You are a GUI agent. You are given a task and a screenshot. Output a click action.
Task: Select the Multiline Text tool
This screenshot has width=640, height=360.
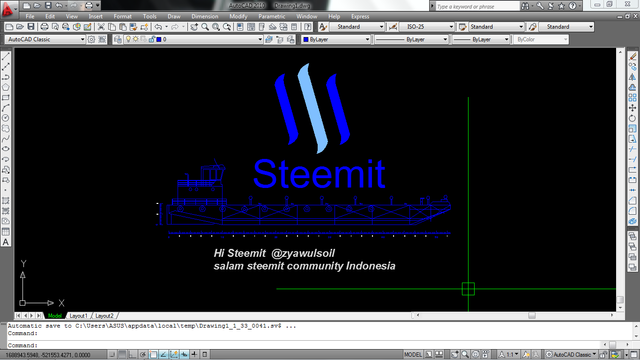pyautogui.click(x=6, y=242)
